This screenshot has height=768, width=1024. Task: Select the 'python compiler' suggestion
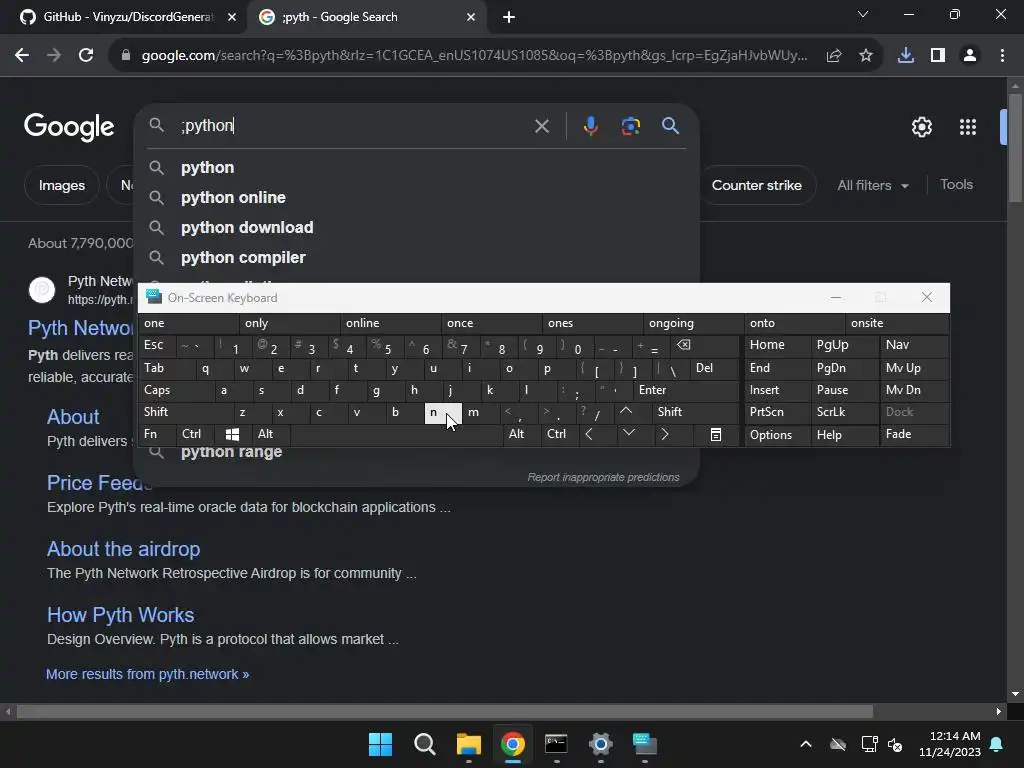tap(417, 258)
